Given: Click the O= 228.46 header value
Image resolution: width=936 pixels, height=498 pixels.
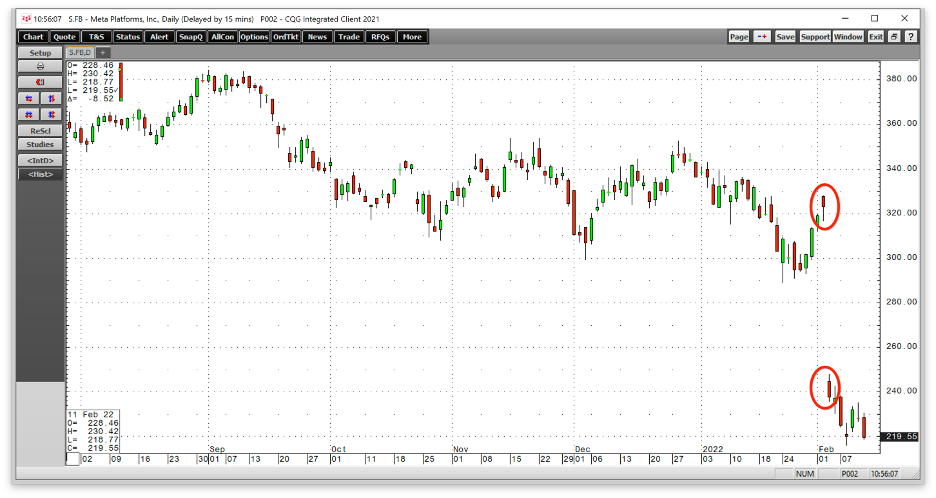Looking at the screenshot, I should click(x=90, y=65).
